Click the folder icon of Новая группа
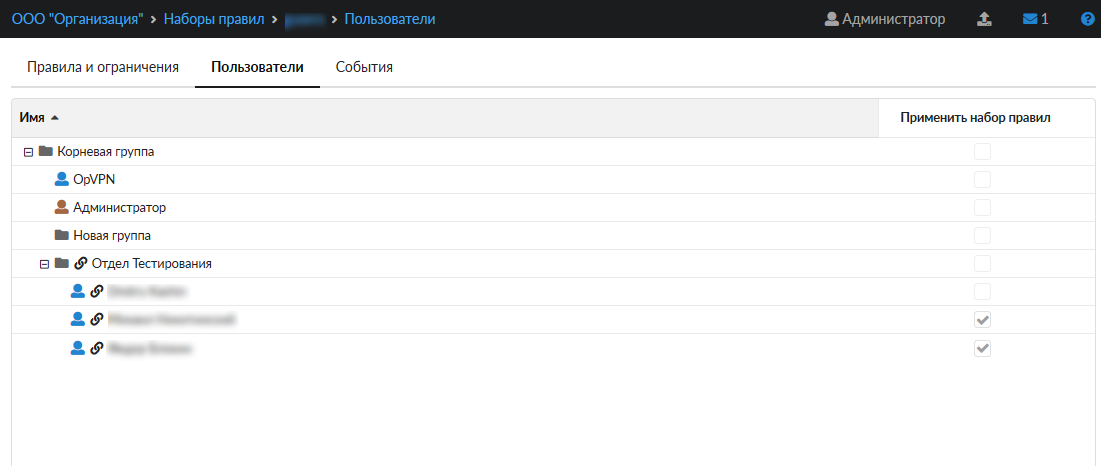This screenshot has width=1101, height=466. (62, 236)
